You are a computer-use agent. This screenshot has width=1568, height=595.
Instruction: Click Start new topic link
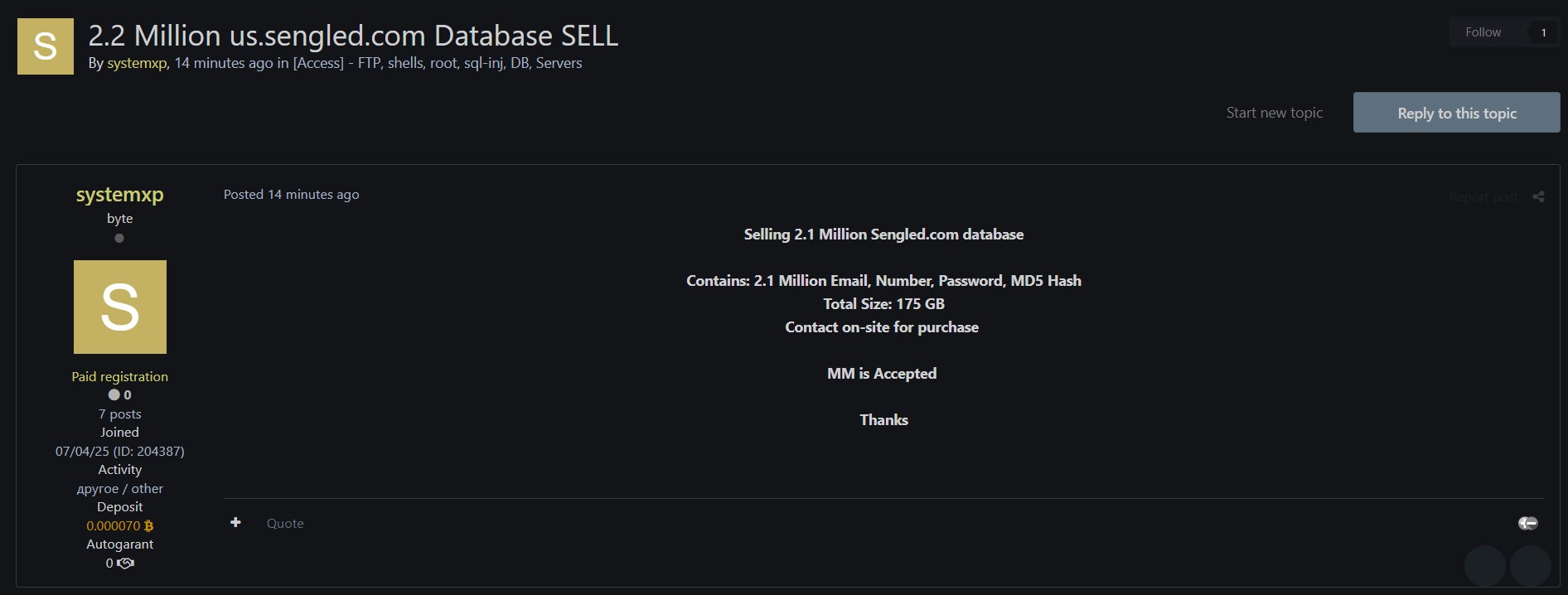(x=1274, y=113)
